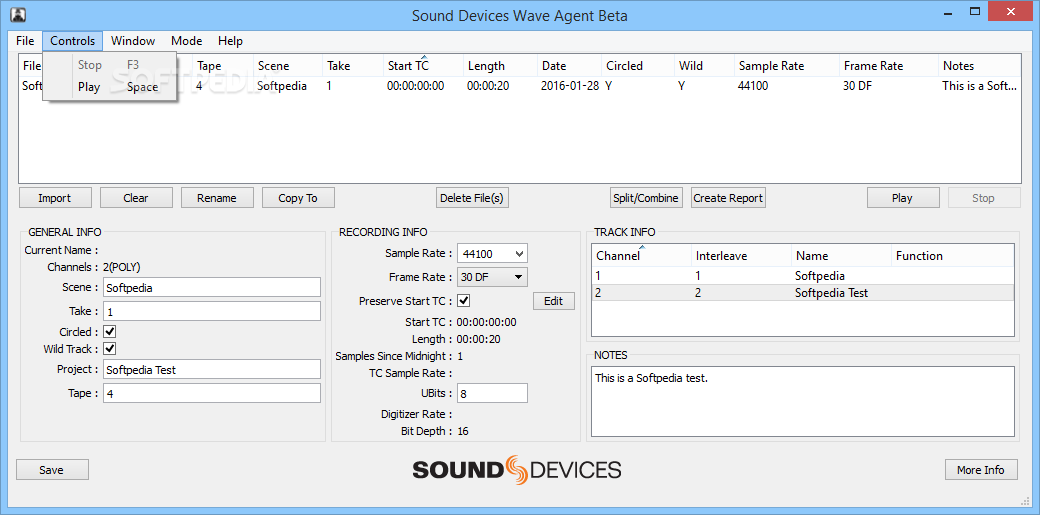Open the Sample Rate dropdown
Image resolution: width=1040 pixels, height=515 pixels.
(492, 253)
